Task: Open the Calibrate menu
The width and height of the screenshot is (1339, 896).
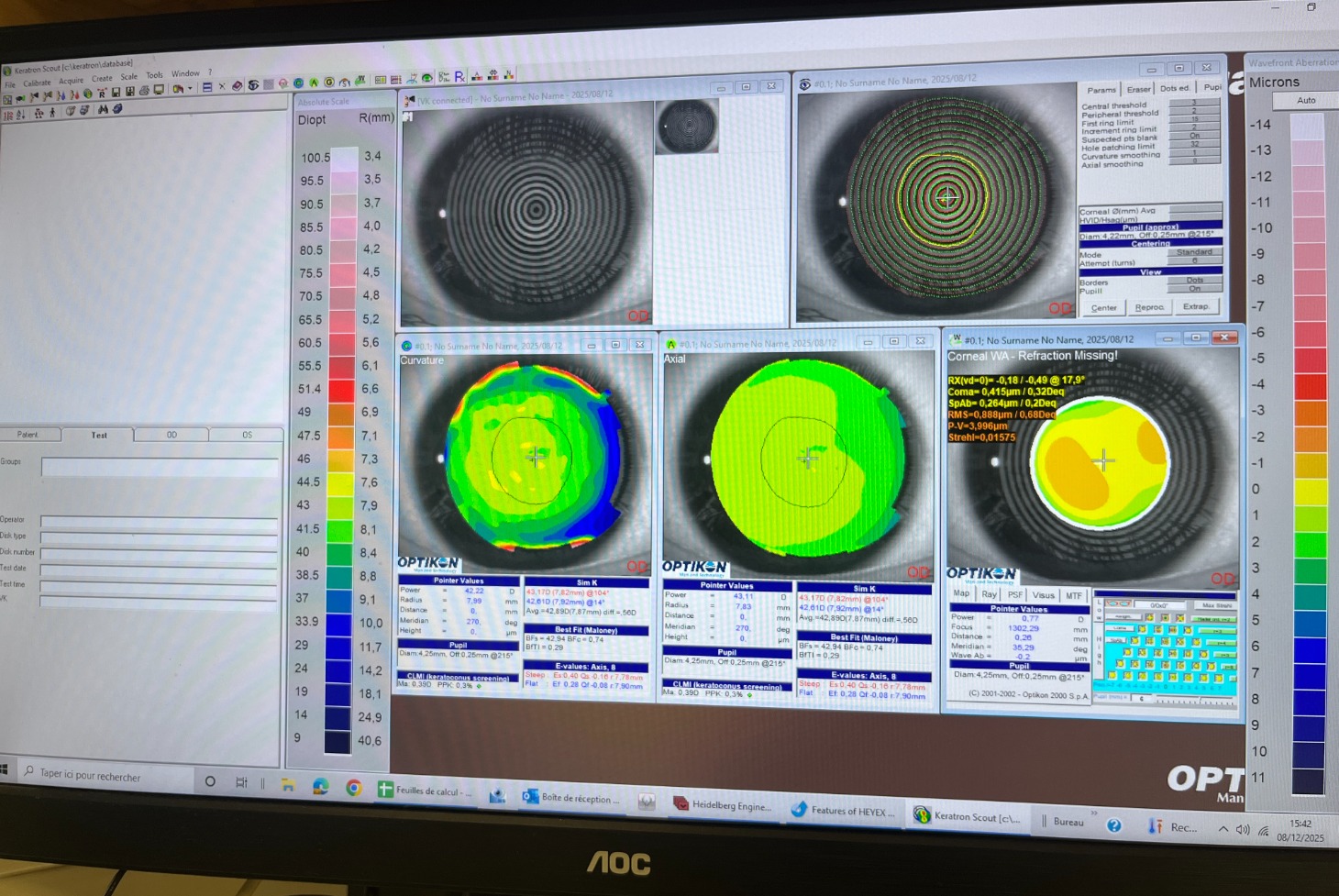Action: pos(37,83)
